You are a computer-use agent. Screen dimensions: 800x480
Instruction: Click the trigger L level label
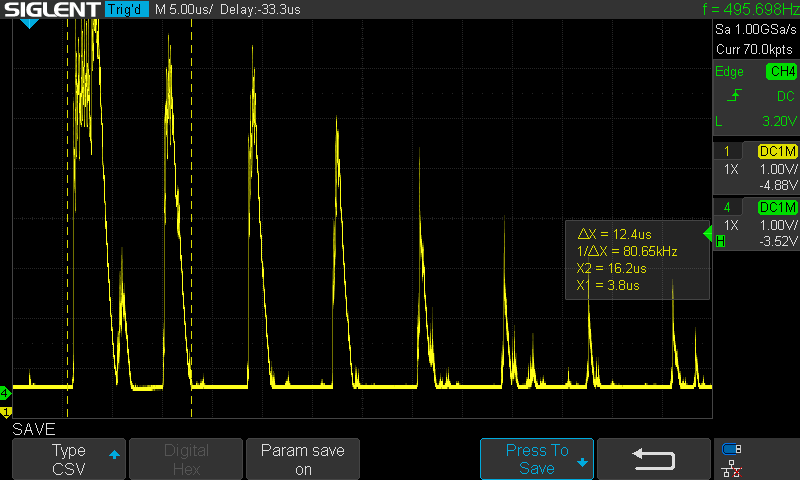point(719,121)
